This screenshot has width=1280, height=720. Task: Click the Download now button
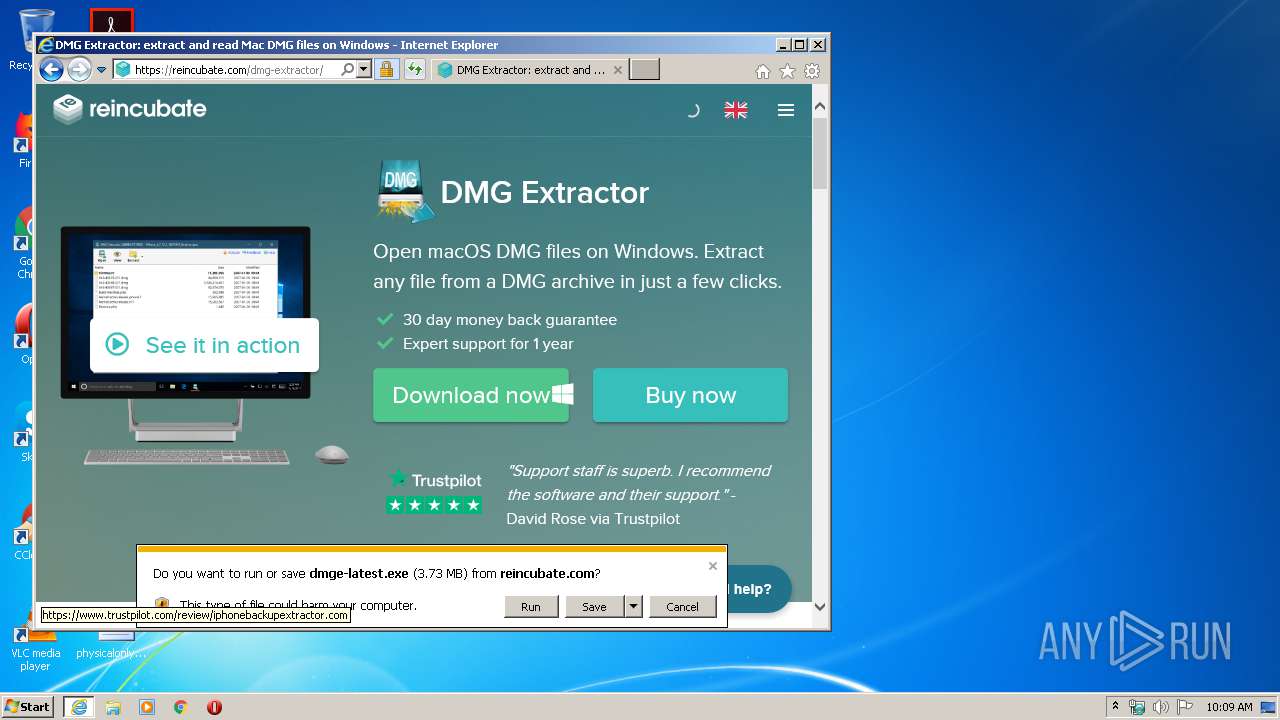[x=471, y=395]
